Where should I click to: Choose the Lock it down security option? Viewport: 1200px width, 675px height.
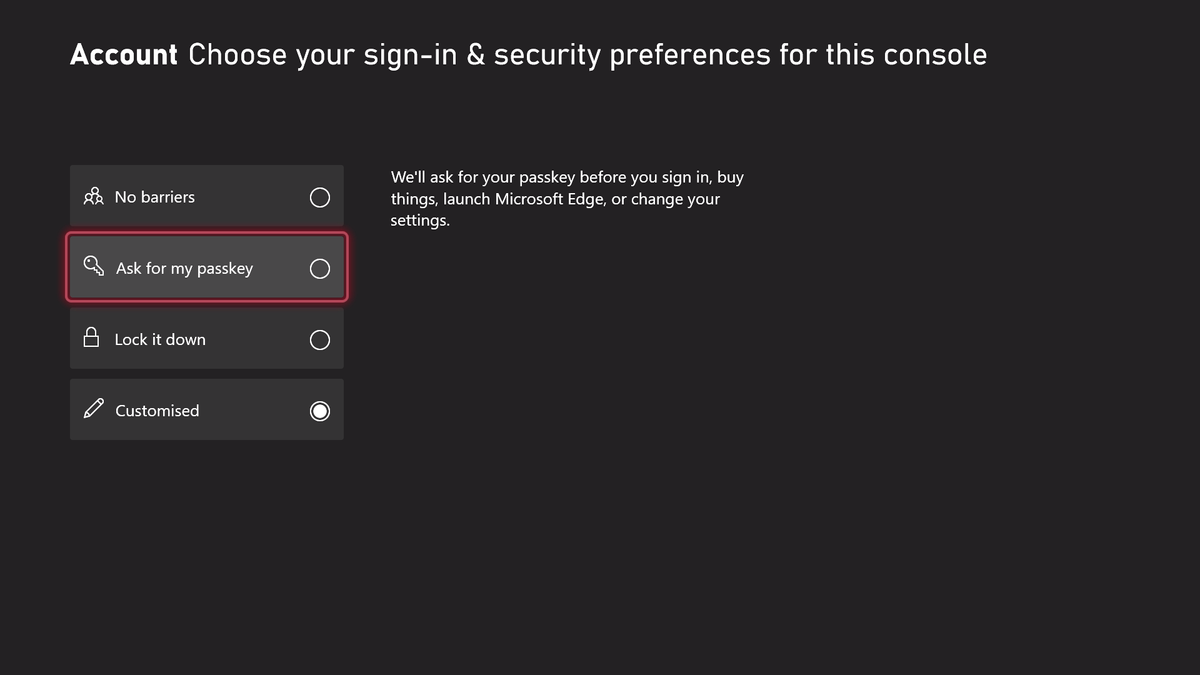coord(206,339)
